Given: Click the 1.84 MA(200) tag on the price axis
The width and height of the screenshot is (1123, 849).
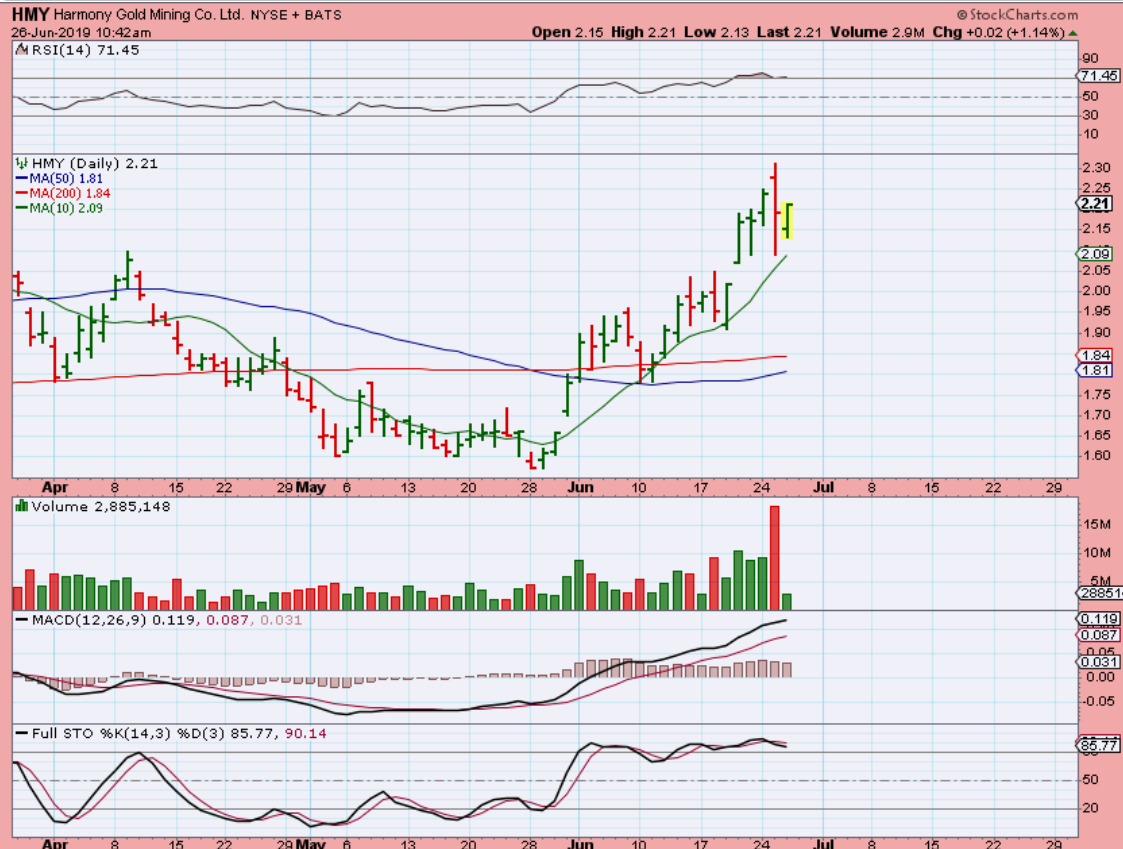Looking at the screenshot, I should tap(1094, 355).
